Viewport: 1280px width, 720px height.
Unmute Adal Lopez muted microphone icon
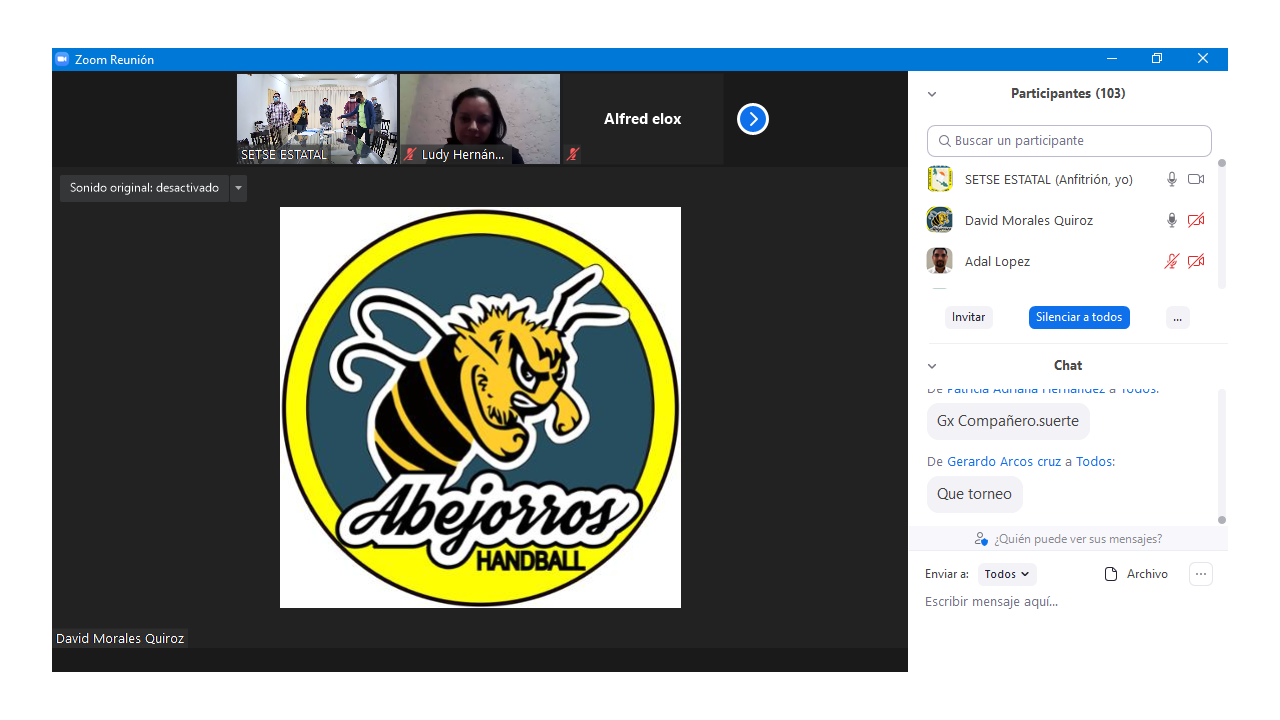(1172, 261)
